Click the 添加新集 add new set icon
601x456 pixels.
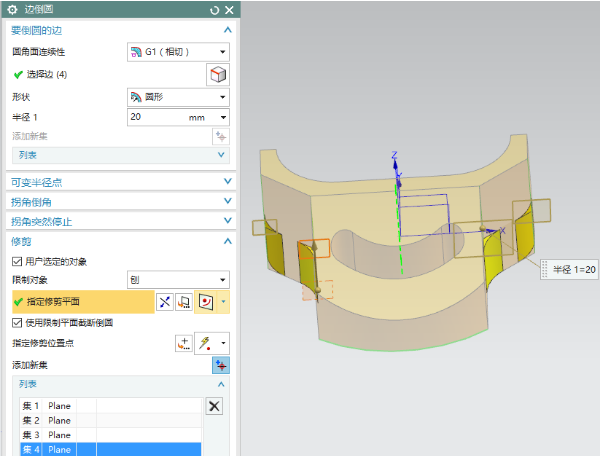(220, 364)
